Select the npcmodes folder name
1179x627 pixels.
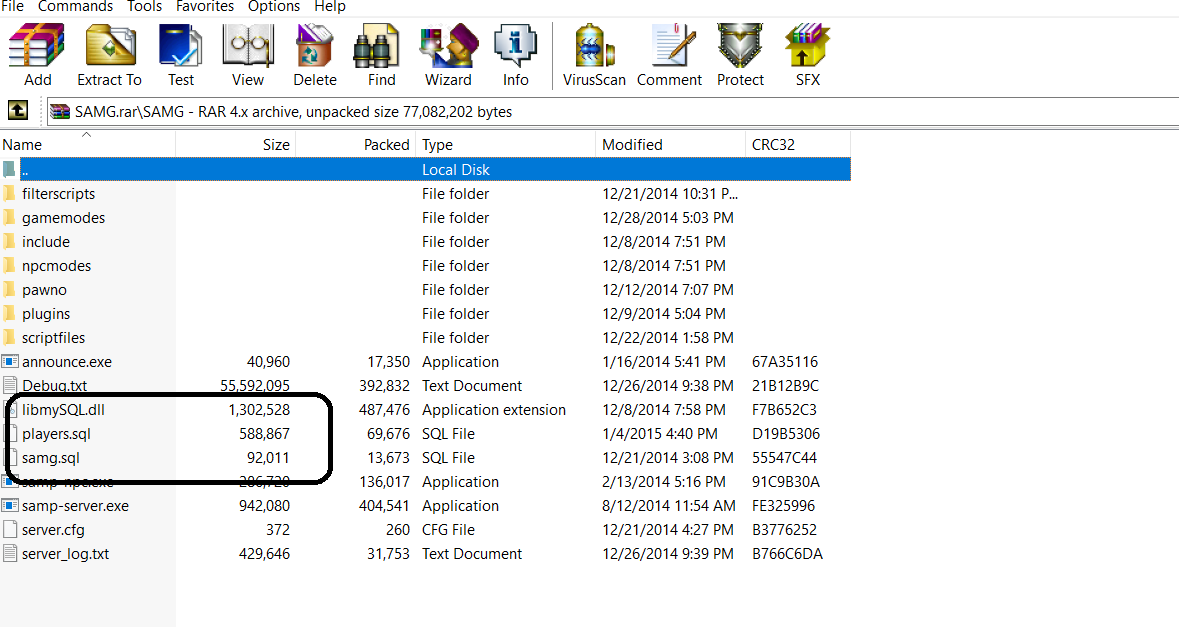tap(56, 265)
